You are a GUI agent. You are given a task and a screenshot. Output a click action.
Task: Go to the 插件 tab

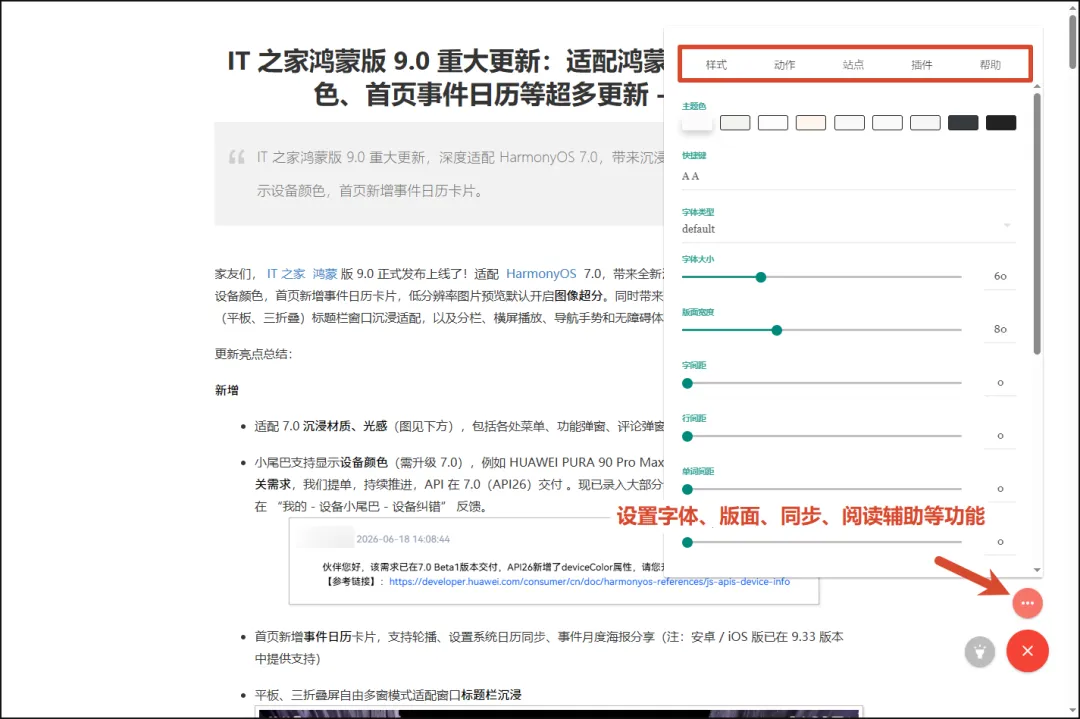coord(922,65)
